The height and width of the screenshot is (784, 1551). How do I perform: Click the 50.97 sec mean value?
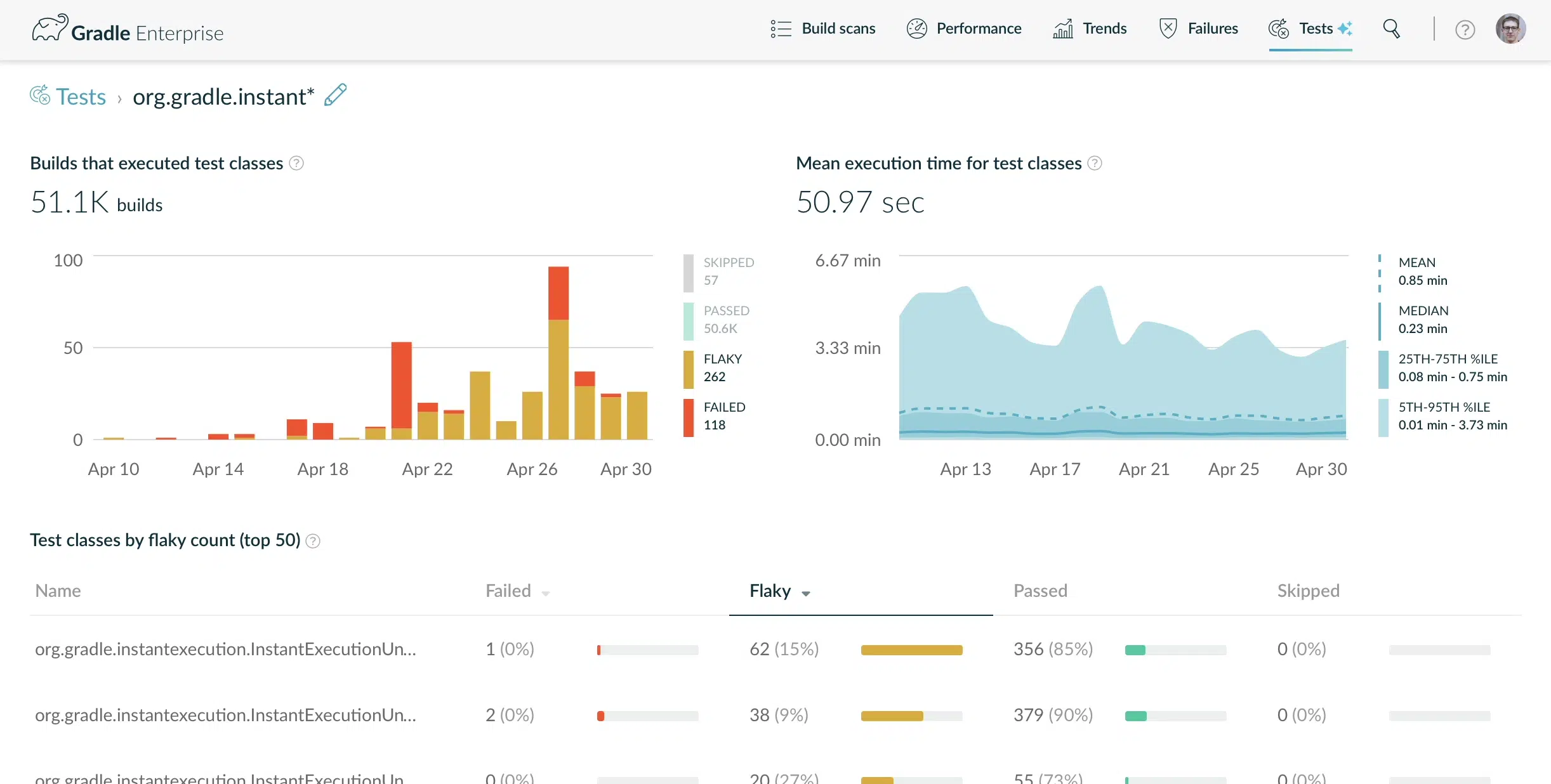click(x=860, y=202)
